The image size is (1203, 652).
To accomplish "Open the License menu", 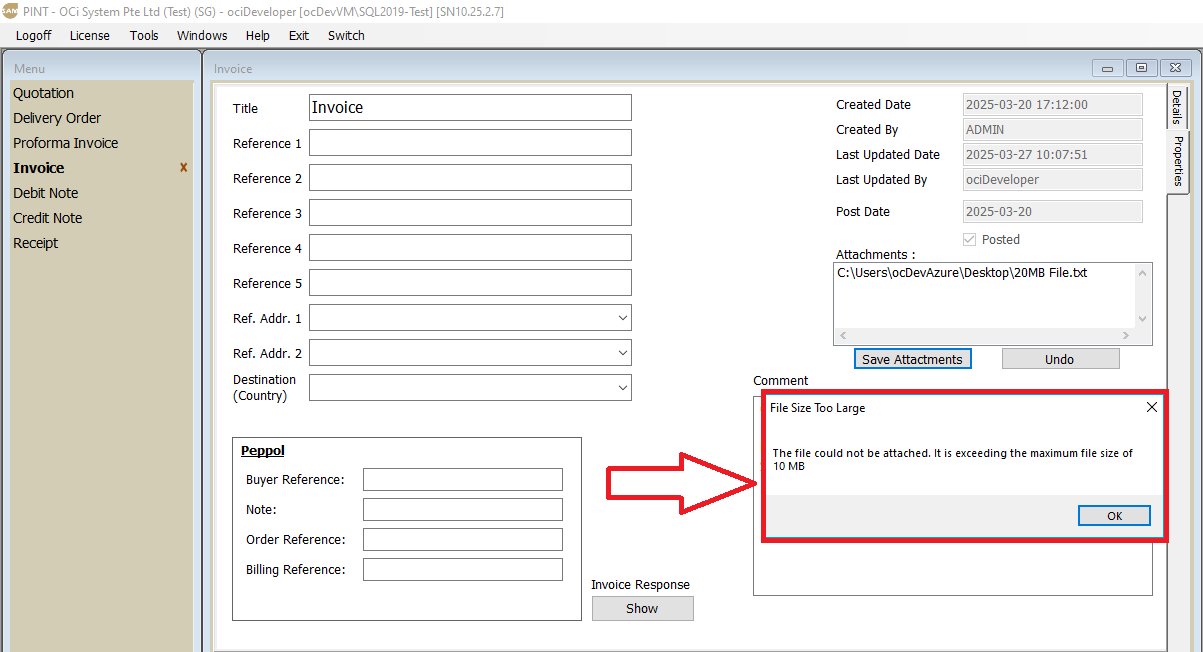I will tap(90, 35).
